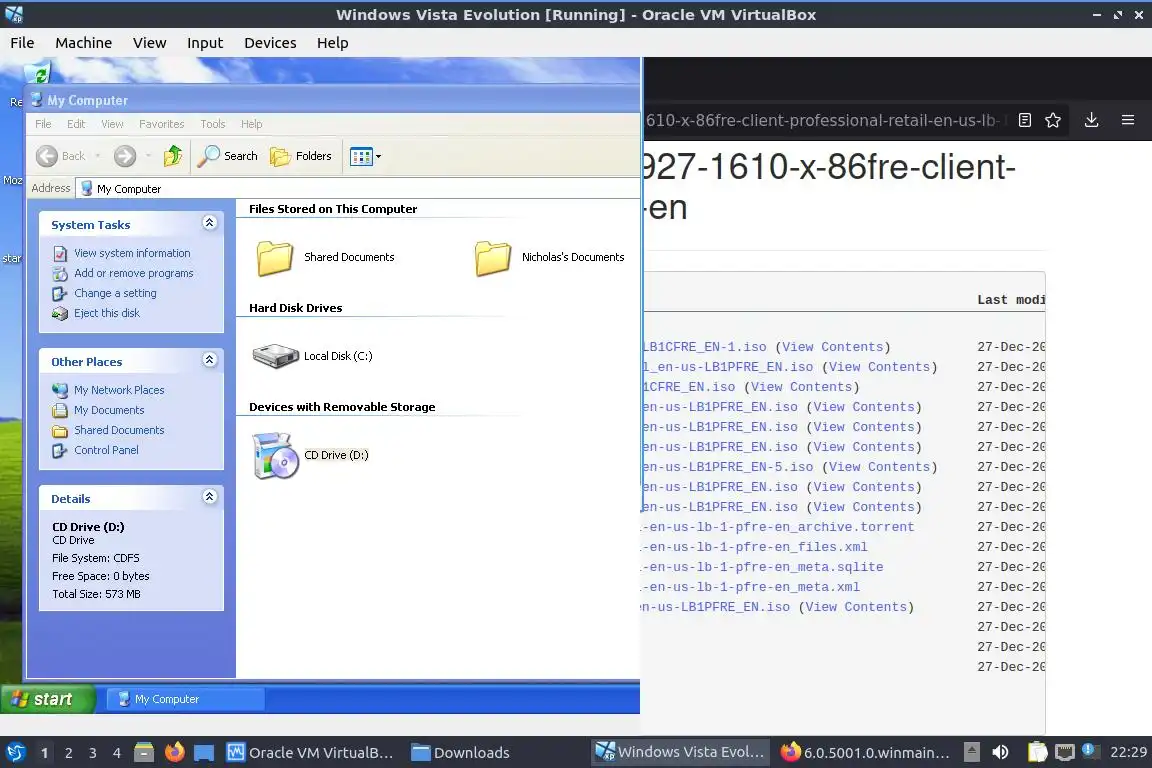Open My Network Places in Other Places
1152x768 pixels.
pos(119,390)
